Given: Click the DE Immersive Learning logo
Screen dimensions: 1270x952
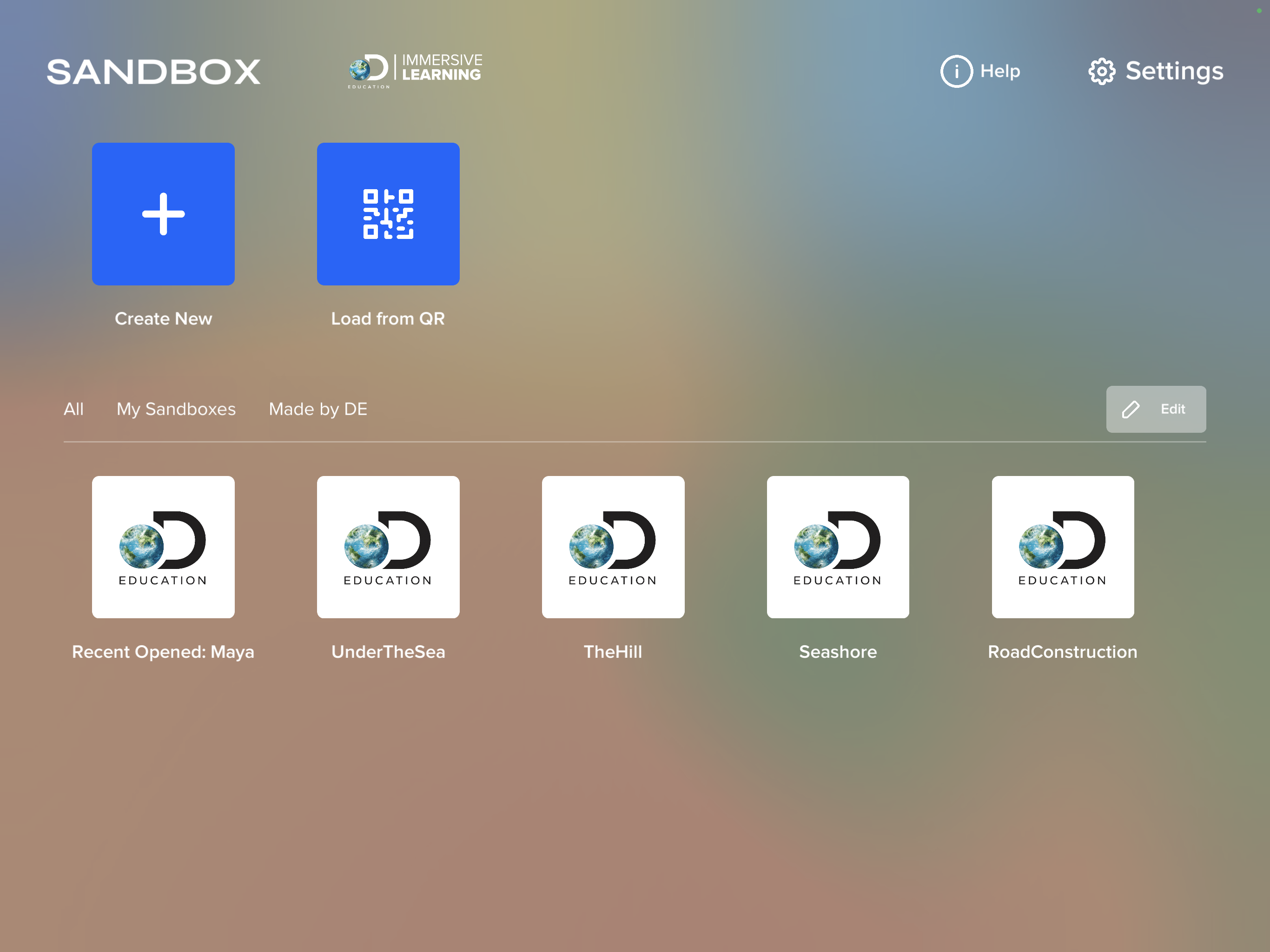Looking at the screenshot, I should point(415,69).
